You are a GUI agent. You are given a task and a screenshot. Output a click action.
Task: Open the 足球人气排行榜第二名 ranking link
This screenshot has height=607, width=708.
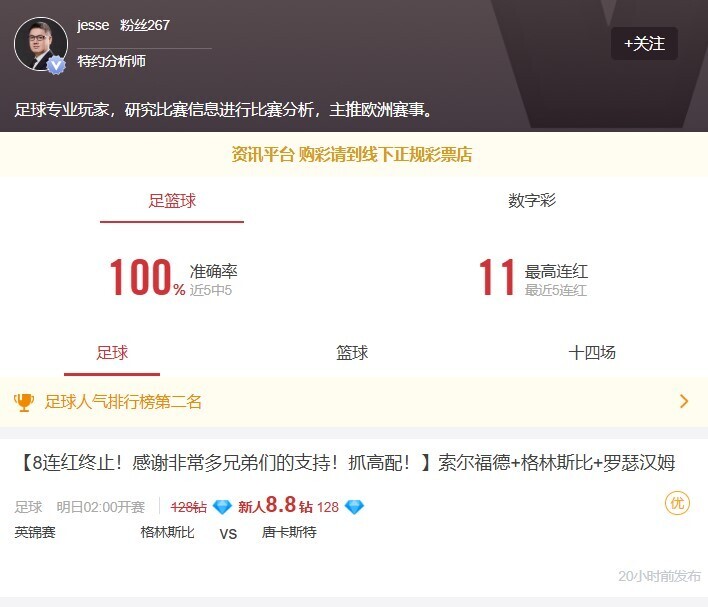(123, 402)
